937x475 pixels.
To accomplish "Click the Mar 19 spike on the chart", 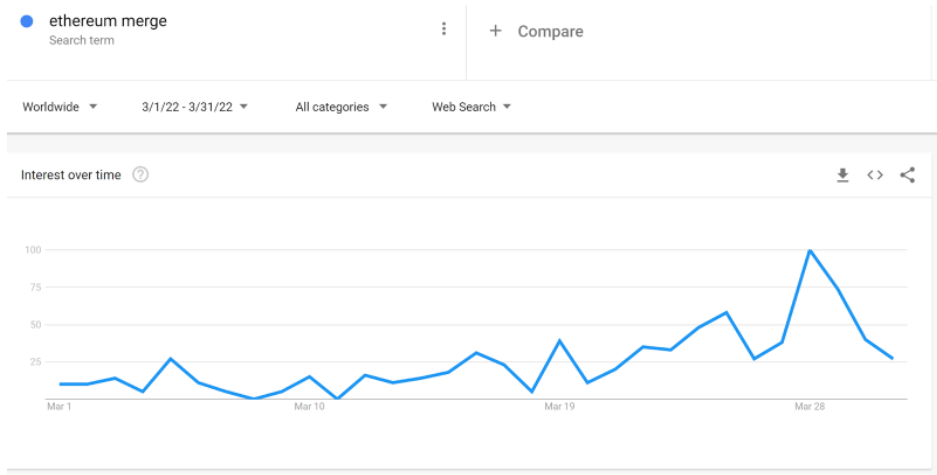I will pyautogui.click(x=559, y=341).
